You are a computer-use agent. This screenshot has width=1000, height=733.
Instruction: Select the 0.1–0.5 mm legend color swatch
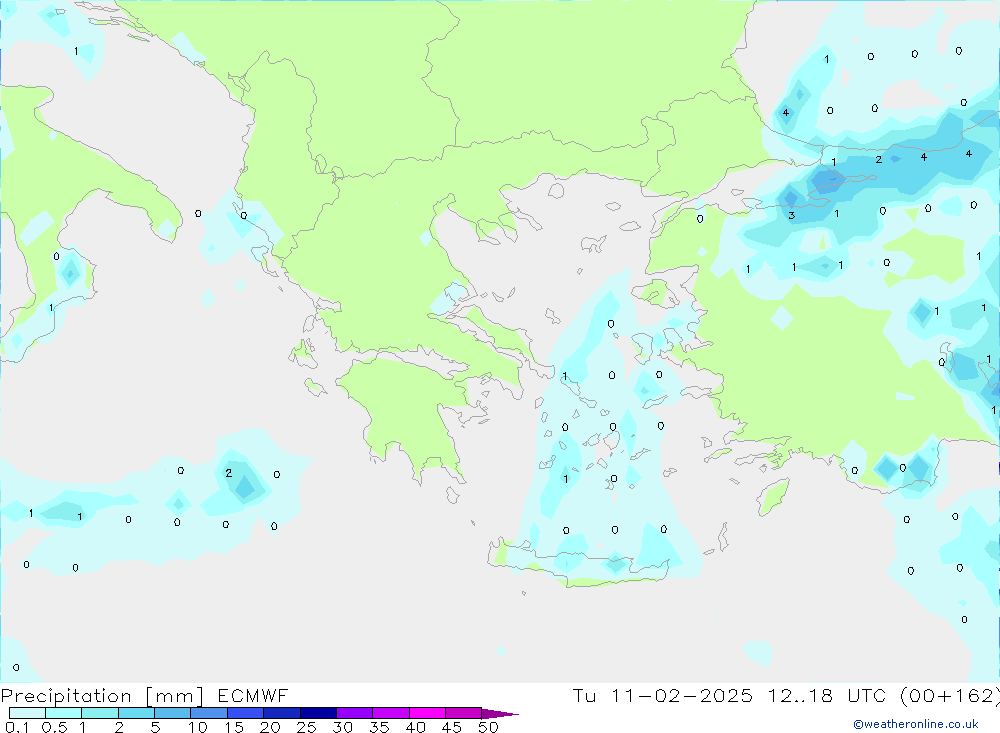click(27, 713)
